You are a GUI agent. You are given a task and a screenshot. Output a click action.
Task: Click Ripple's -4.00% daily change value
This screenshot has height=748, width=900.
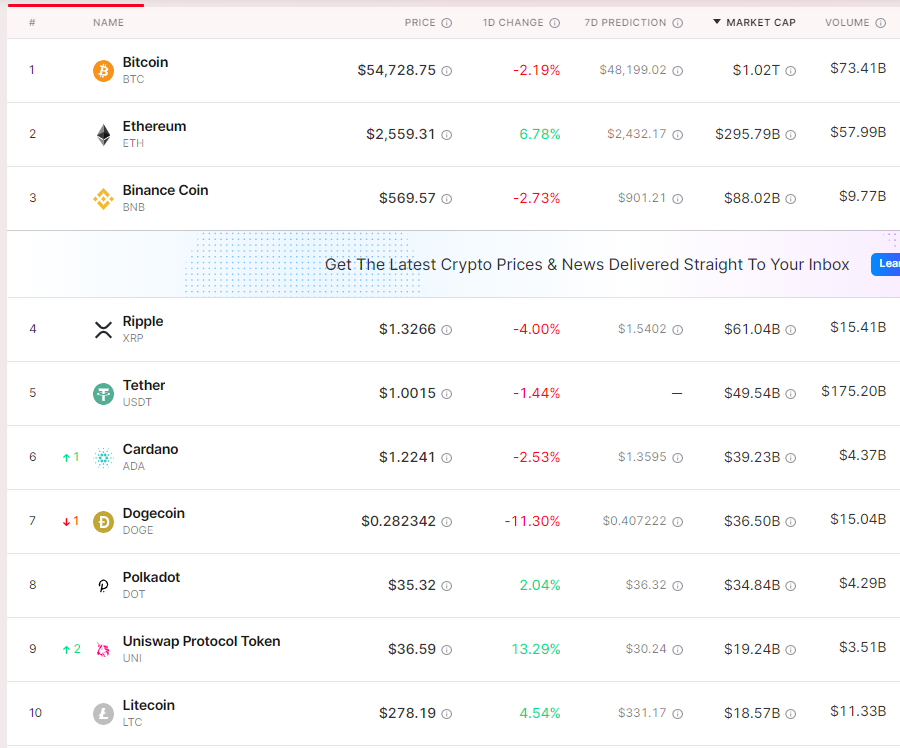click(x=536, y=330)
